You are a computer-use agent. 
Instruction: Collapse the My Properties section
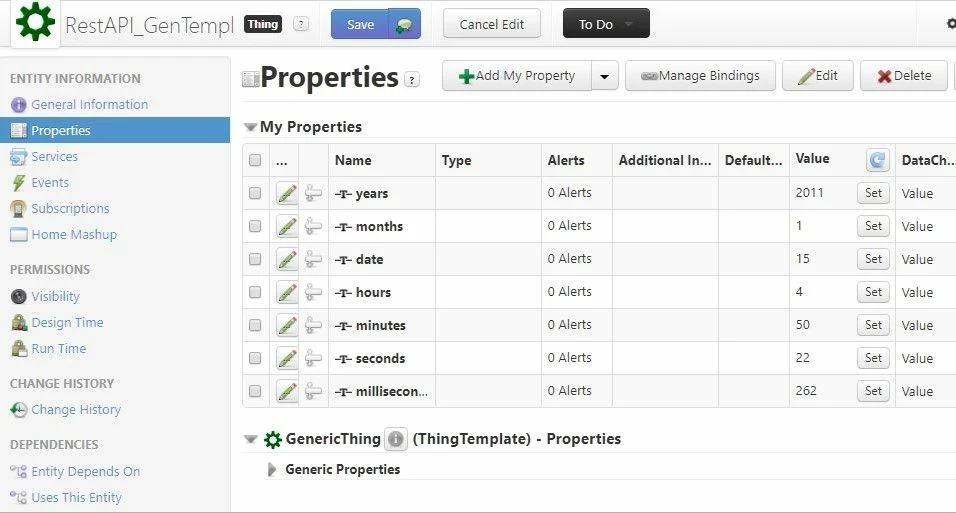250,127
